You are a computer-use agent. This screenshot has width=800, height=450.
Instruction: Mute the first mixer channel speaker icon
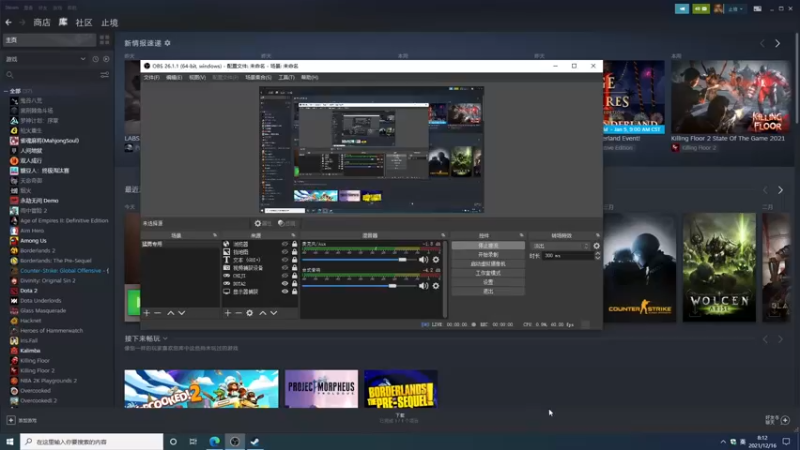pos(423,260)
